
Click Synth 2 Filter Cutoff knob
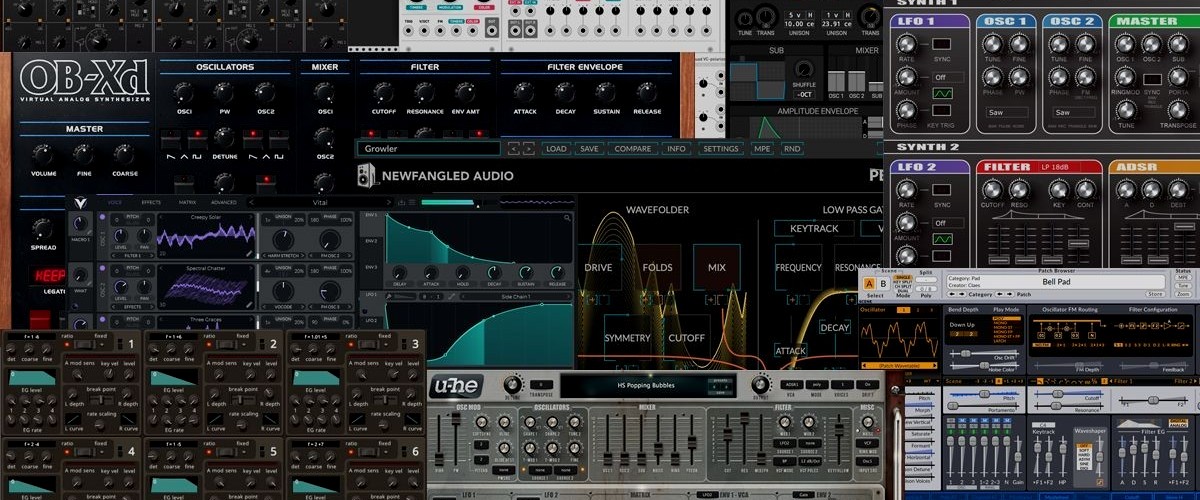pyautogui.click(x=993, y=191)
